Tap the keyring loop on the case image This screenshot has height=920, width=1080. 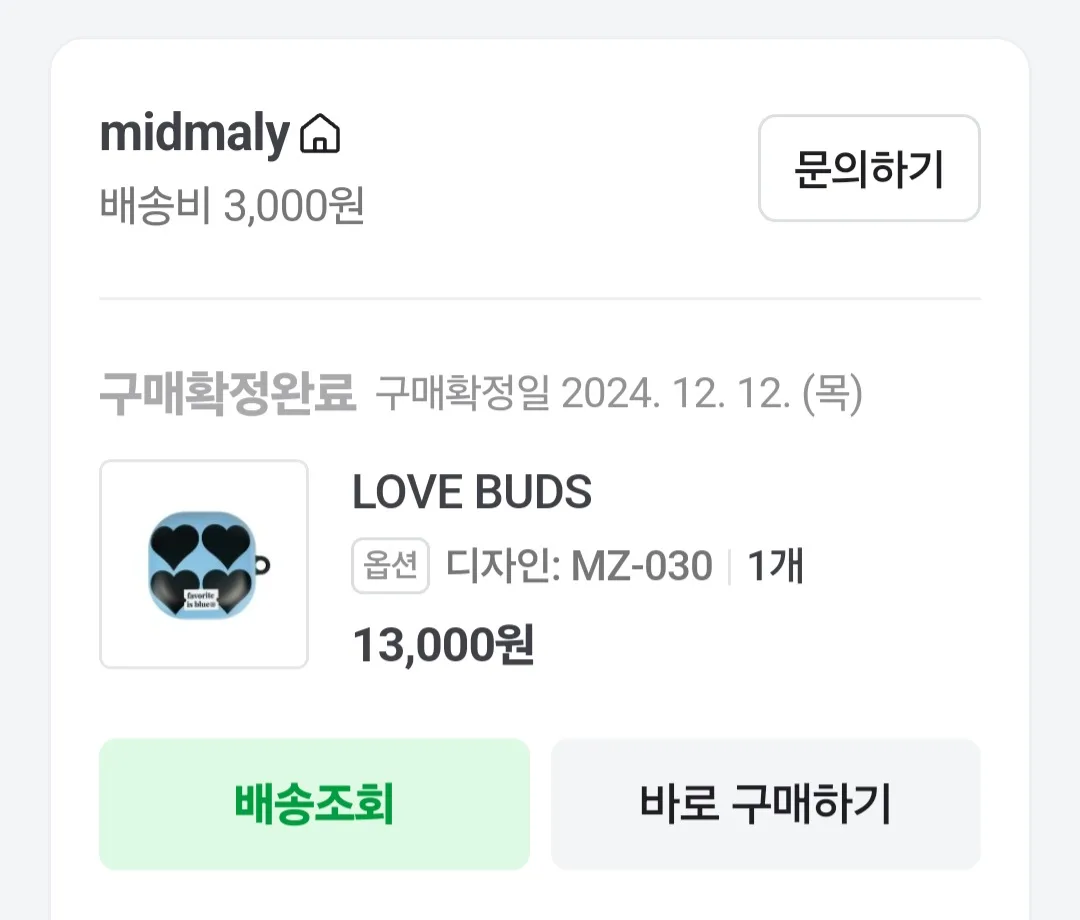click(x=262, y=565)
